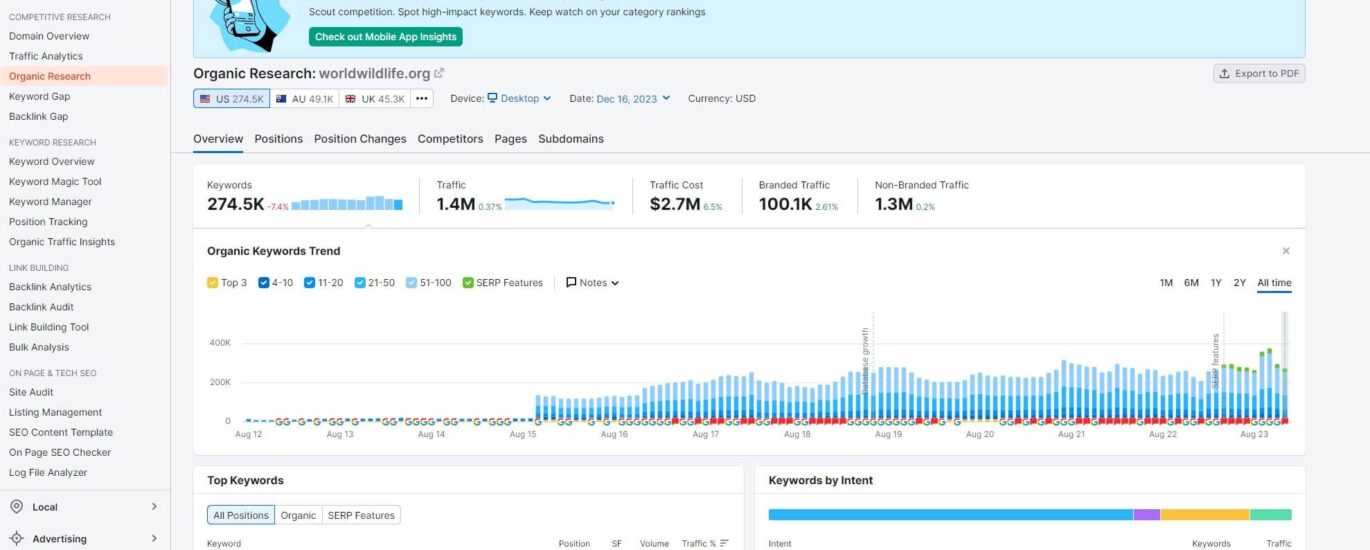Switch to the Competitors tab
This screenshot has width=1370, height=550.
450,139
